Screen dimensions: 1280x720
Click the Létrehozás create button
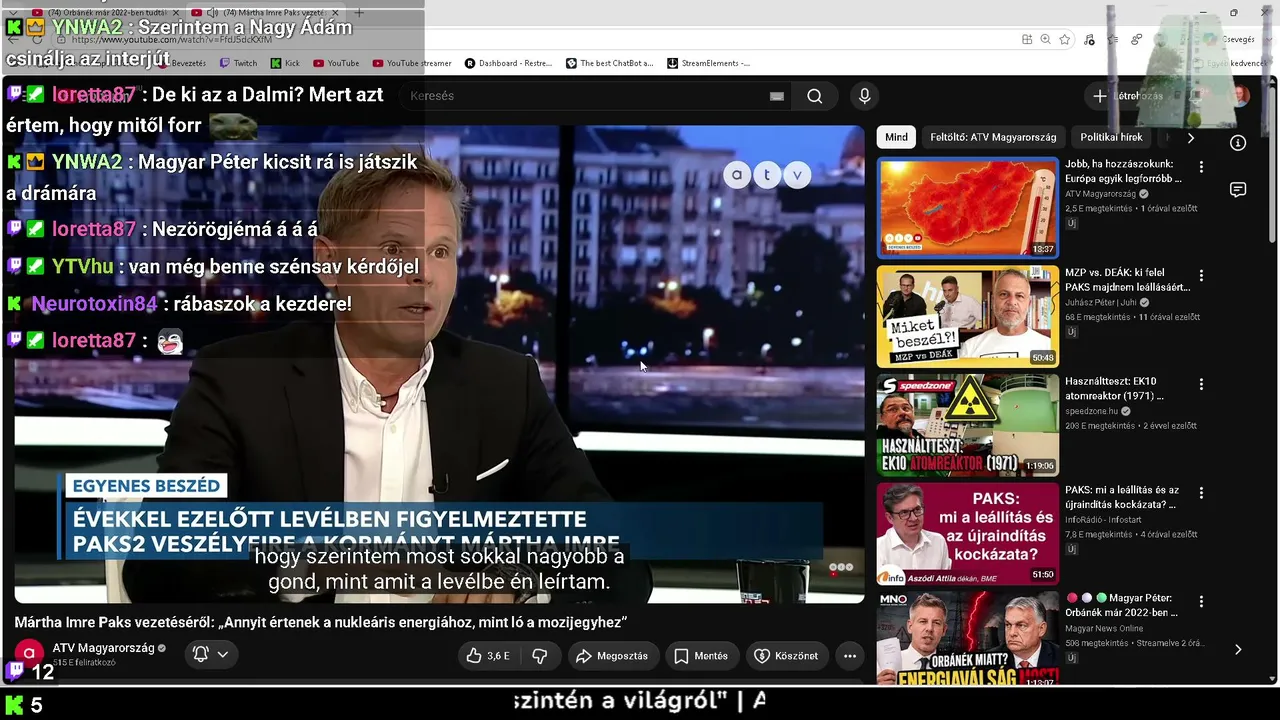1128,96
